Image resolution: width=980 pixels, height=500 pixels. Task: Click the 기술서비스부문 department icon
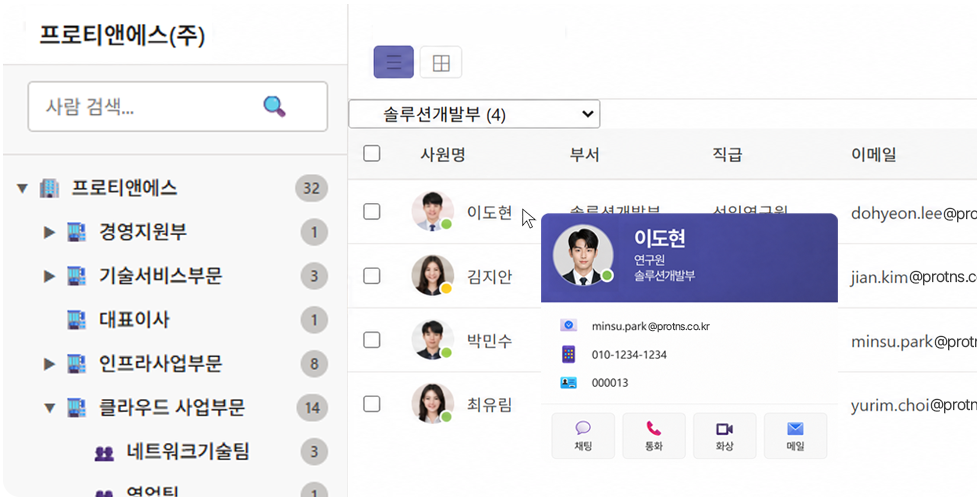76,276
